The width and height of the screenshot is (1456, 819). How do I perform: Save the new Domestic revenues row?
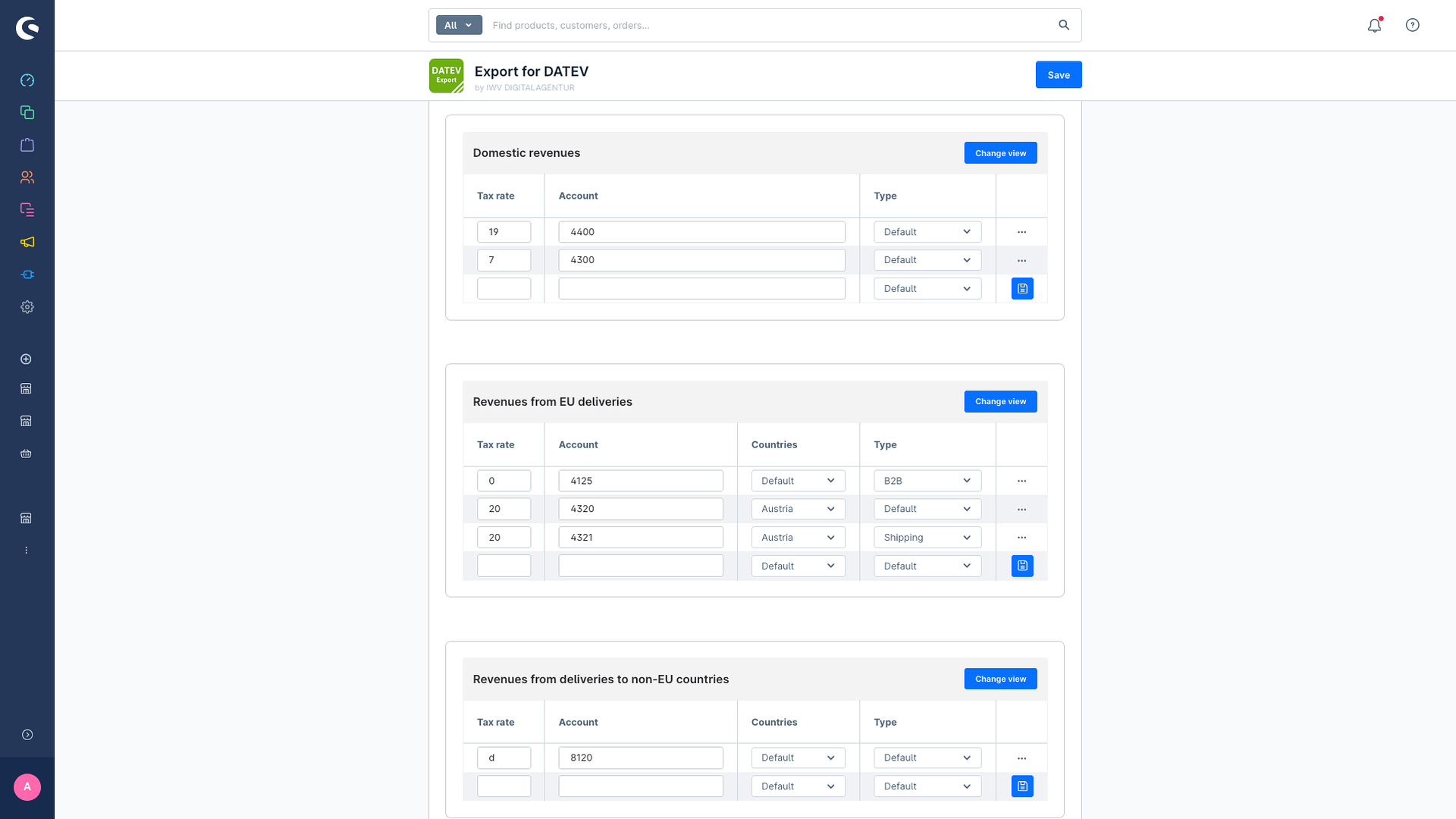click(x=1022, y=289)
